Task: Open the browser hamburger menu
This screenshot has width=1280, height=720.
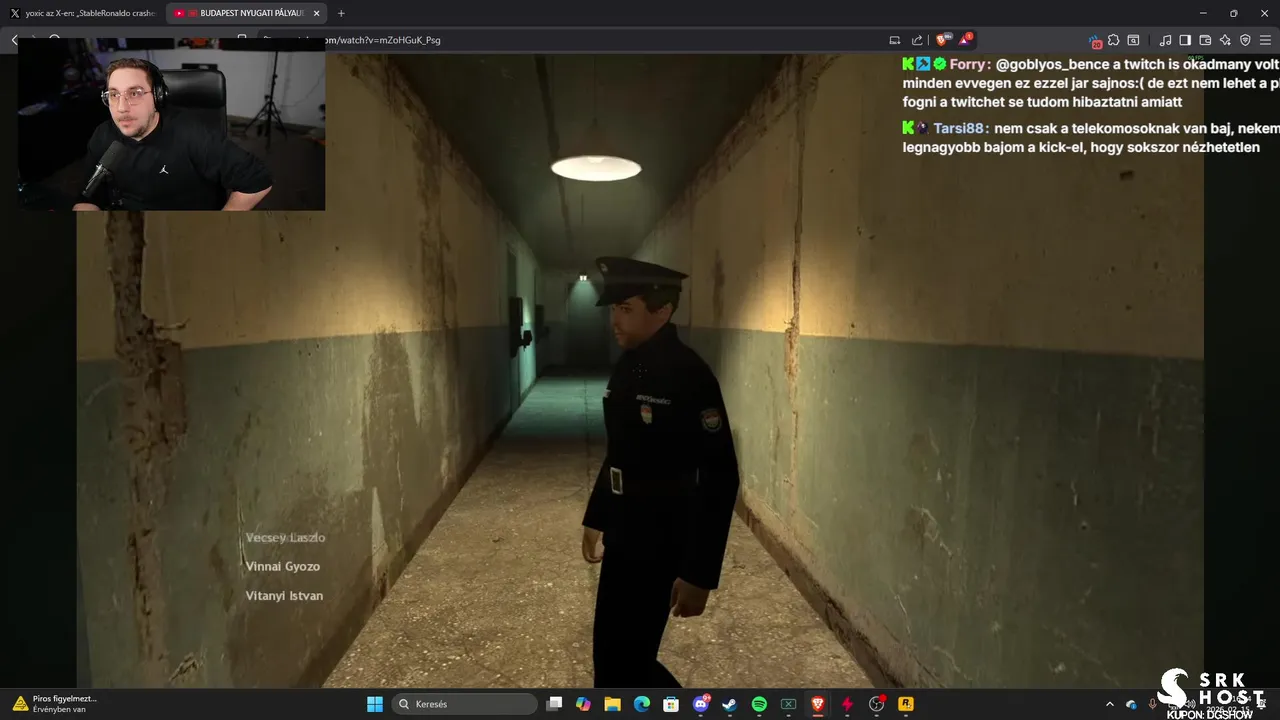Action: 1265,40
